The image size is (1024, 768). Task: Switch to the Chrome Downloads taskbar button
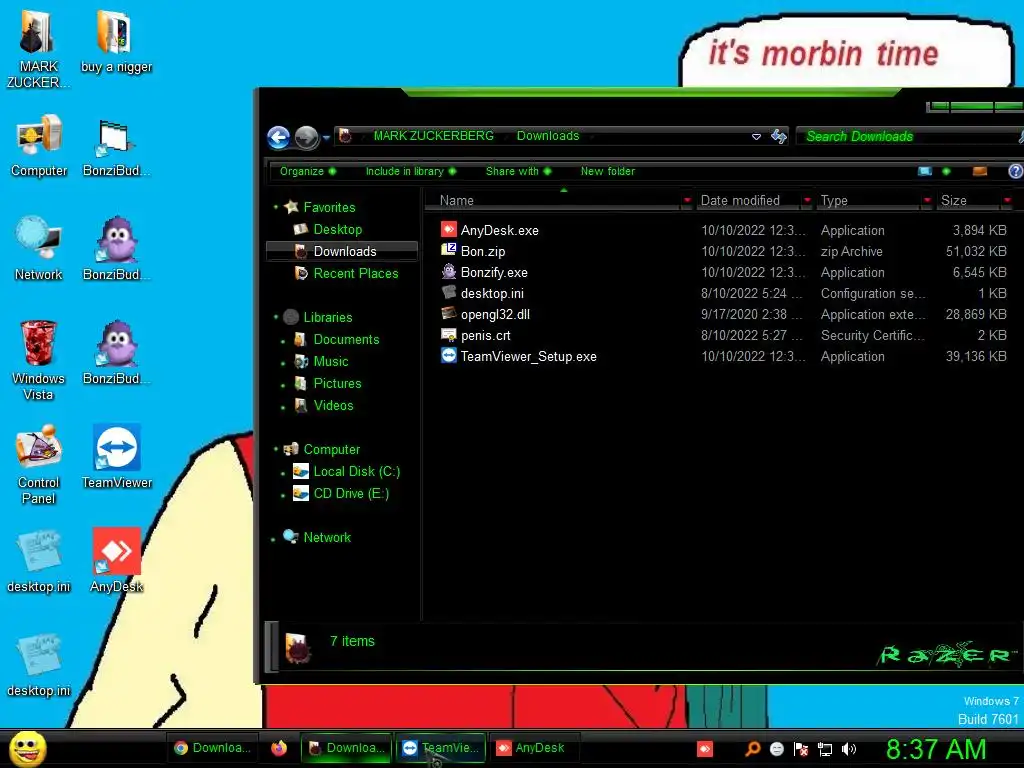[x=213, y=748]
